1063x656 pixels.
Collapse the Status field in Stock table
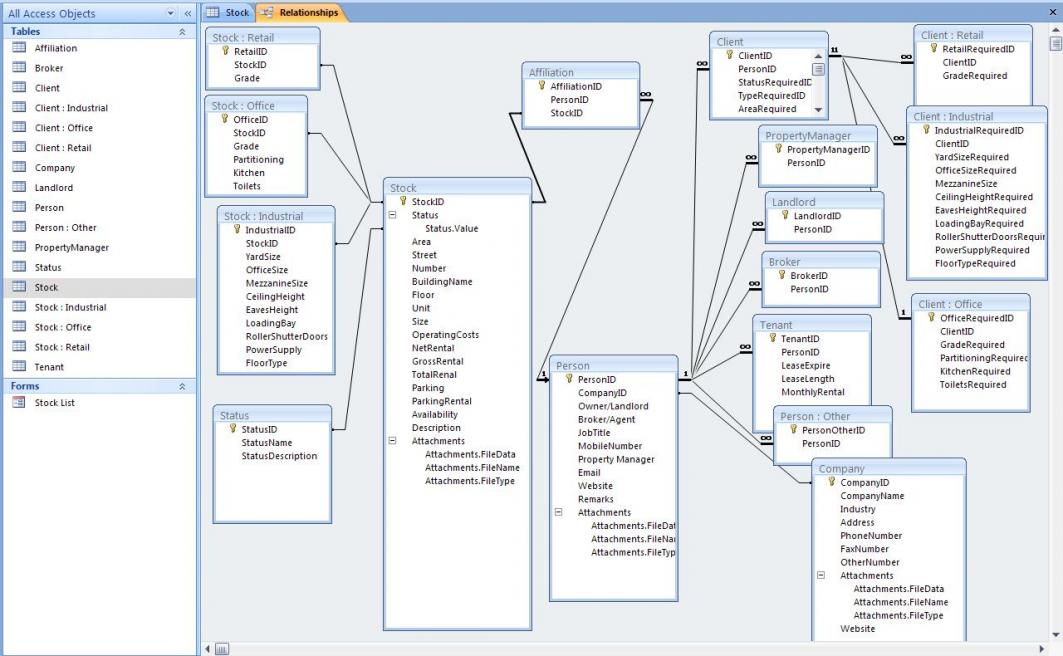tap(392, 214)
